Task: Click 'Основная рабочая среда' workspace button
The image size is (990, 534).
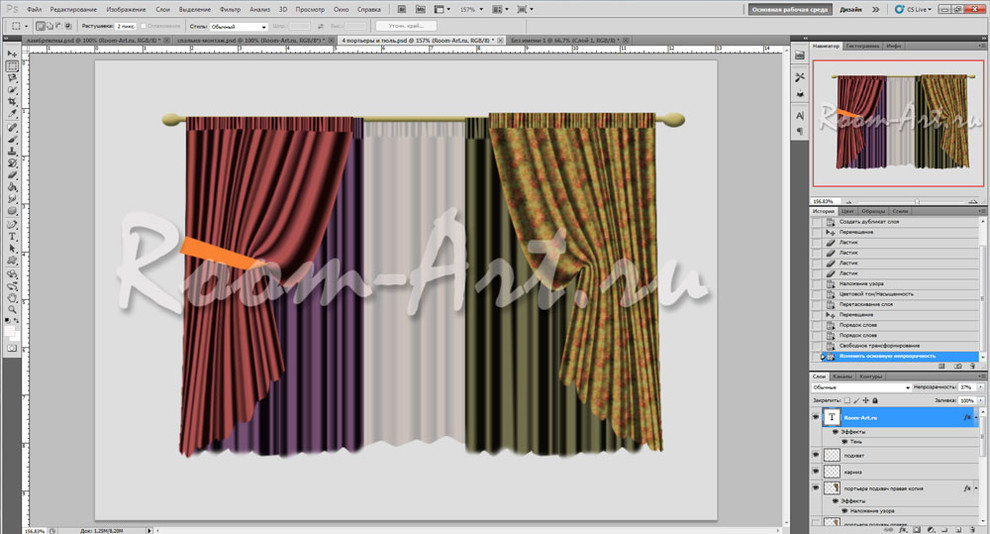Action: tap(789, 9)
